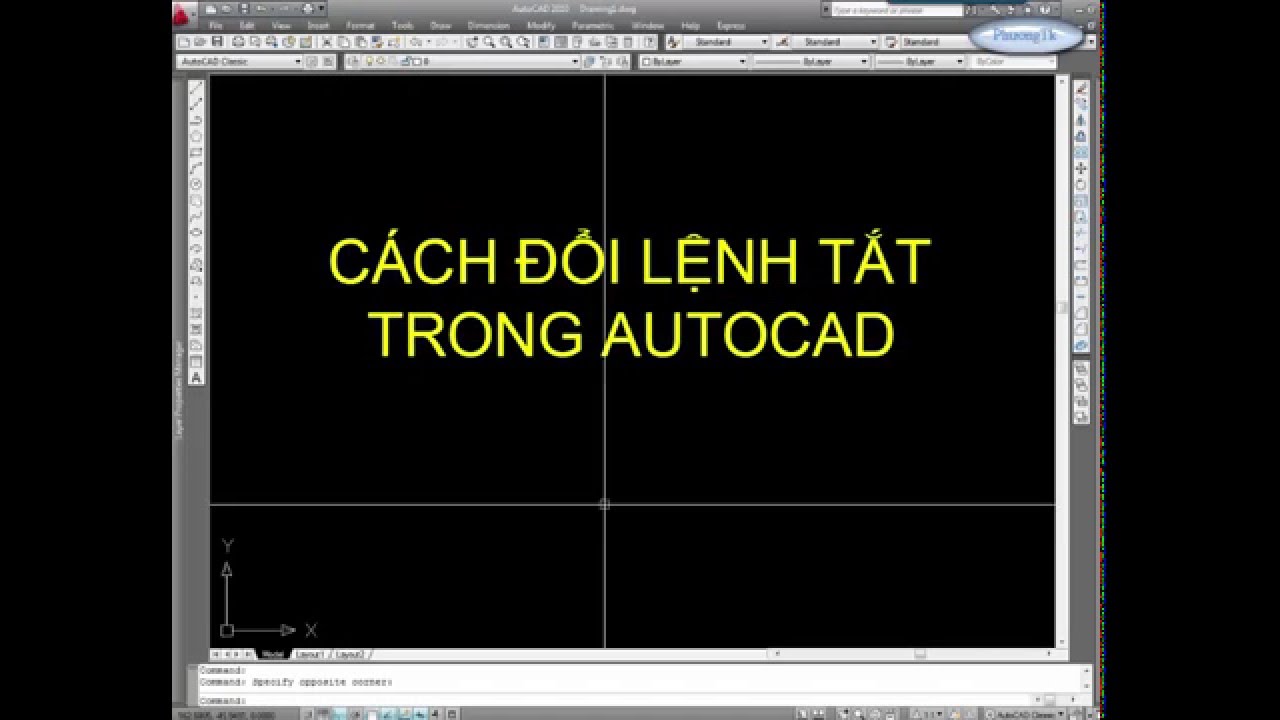1280x720 pixels.
Task: Select the Construction Line tool
Action: click(196, 104)
